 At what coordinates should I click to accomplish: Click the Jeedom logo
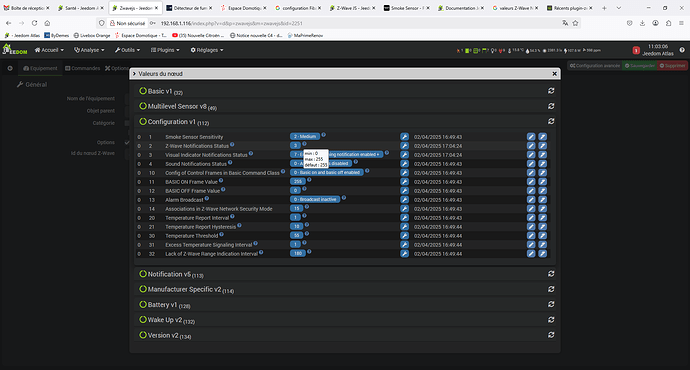pos(15,49)
